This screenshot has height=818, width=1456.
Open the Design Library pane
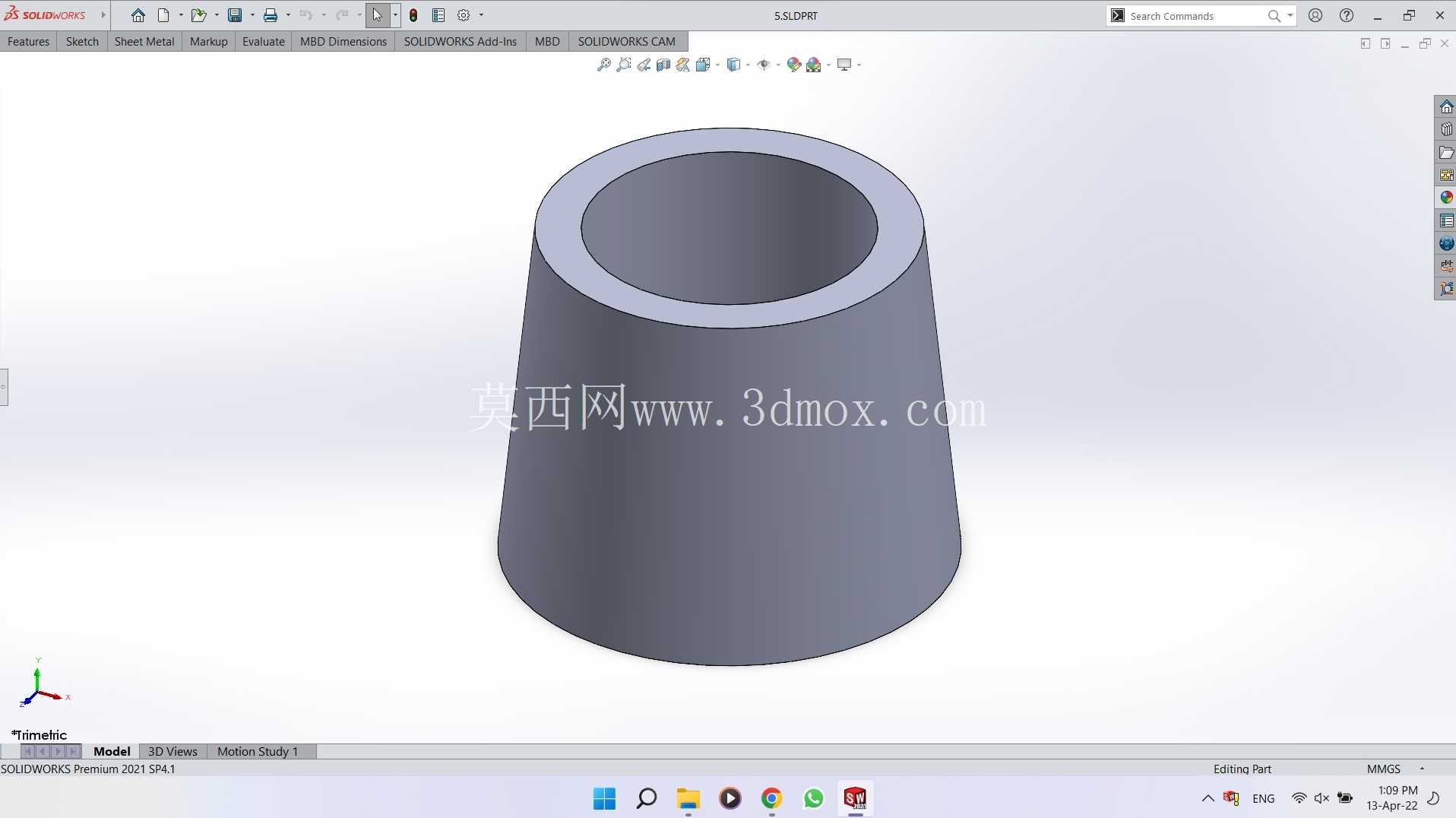(1446, 129)
